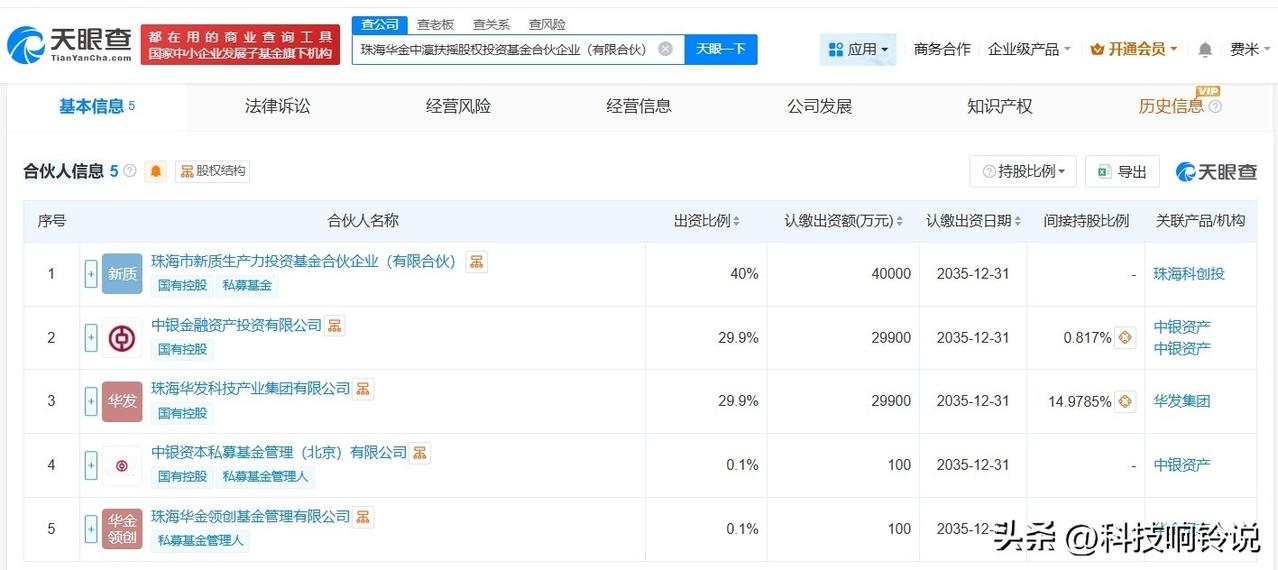Open the 应用 dropdown menu
Screen dimensions: 1278x570
pos(858,49)
